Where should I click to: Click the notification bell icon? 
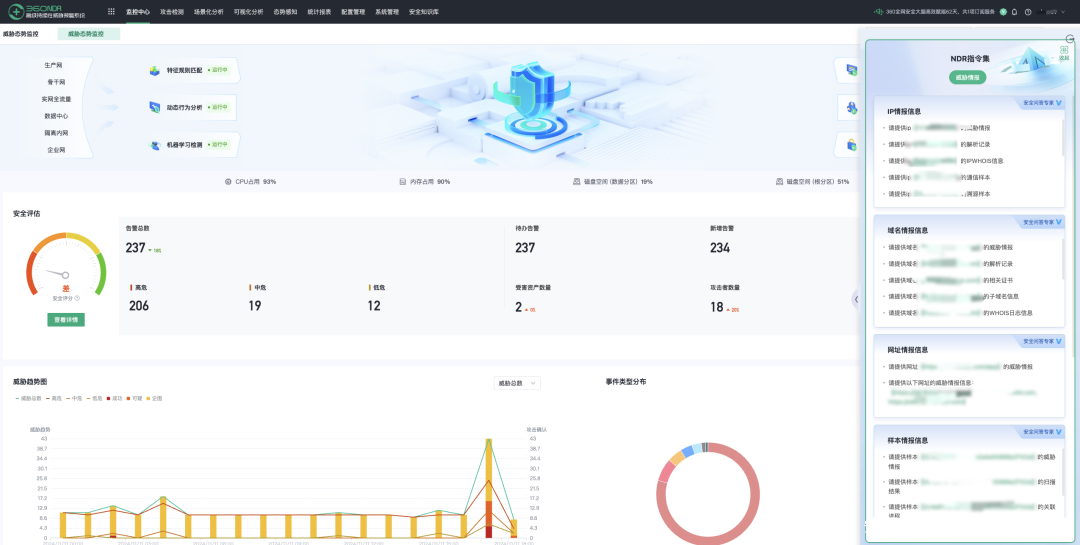(1014, 12)
